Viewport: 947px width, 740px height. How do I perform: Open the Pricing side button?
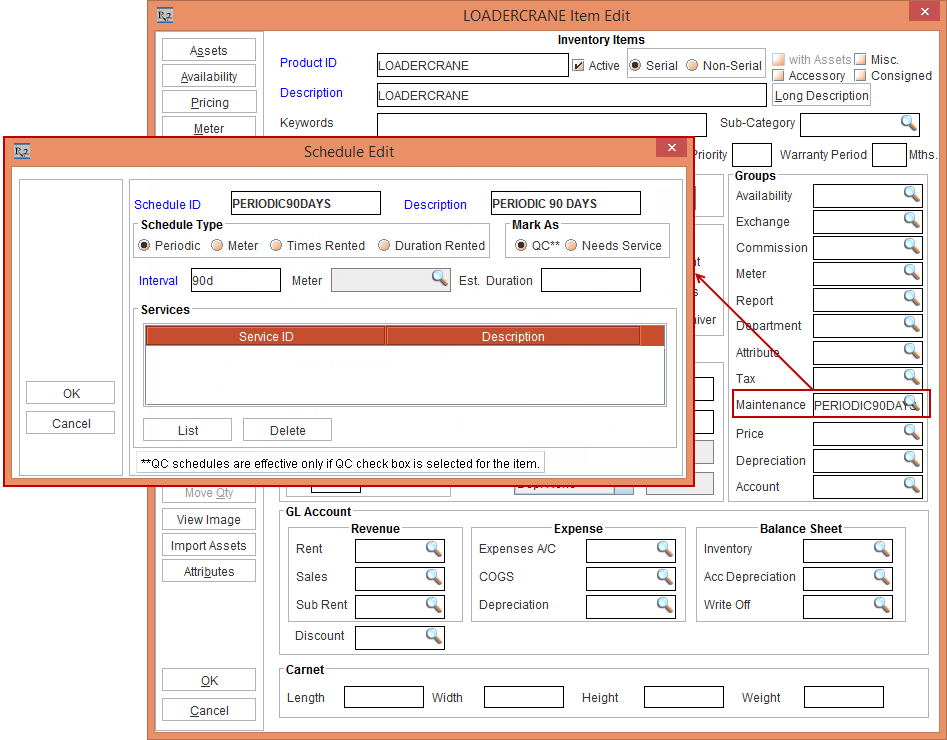[209, 103]
